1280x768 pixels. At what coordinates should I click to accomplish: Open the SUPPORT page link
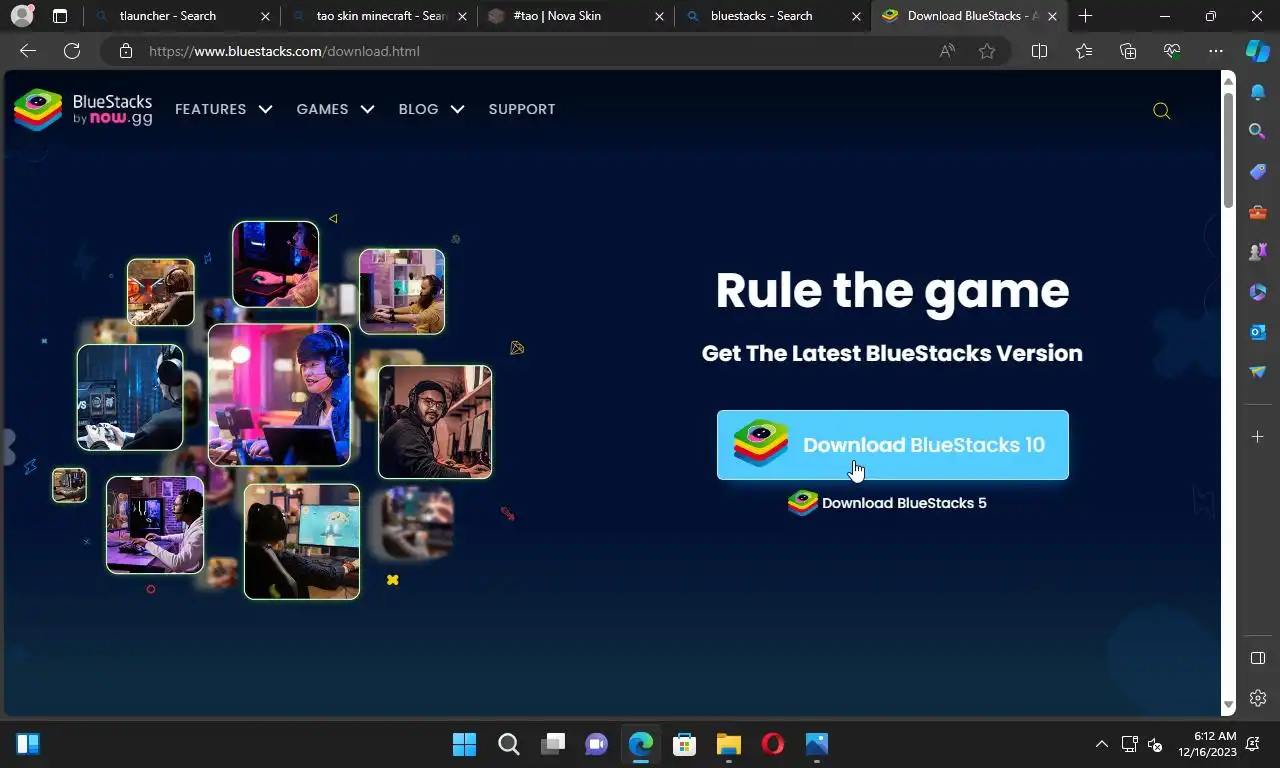click(x=522, y=109)
